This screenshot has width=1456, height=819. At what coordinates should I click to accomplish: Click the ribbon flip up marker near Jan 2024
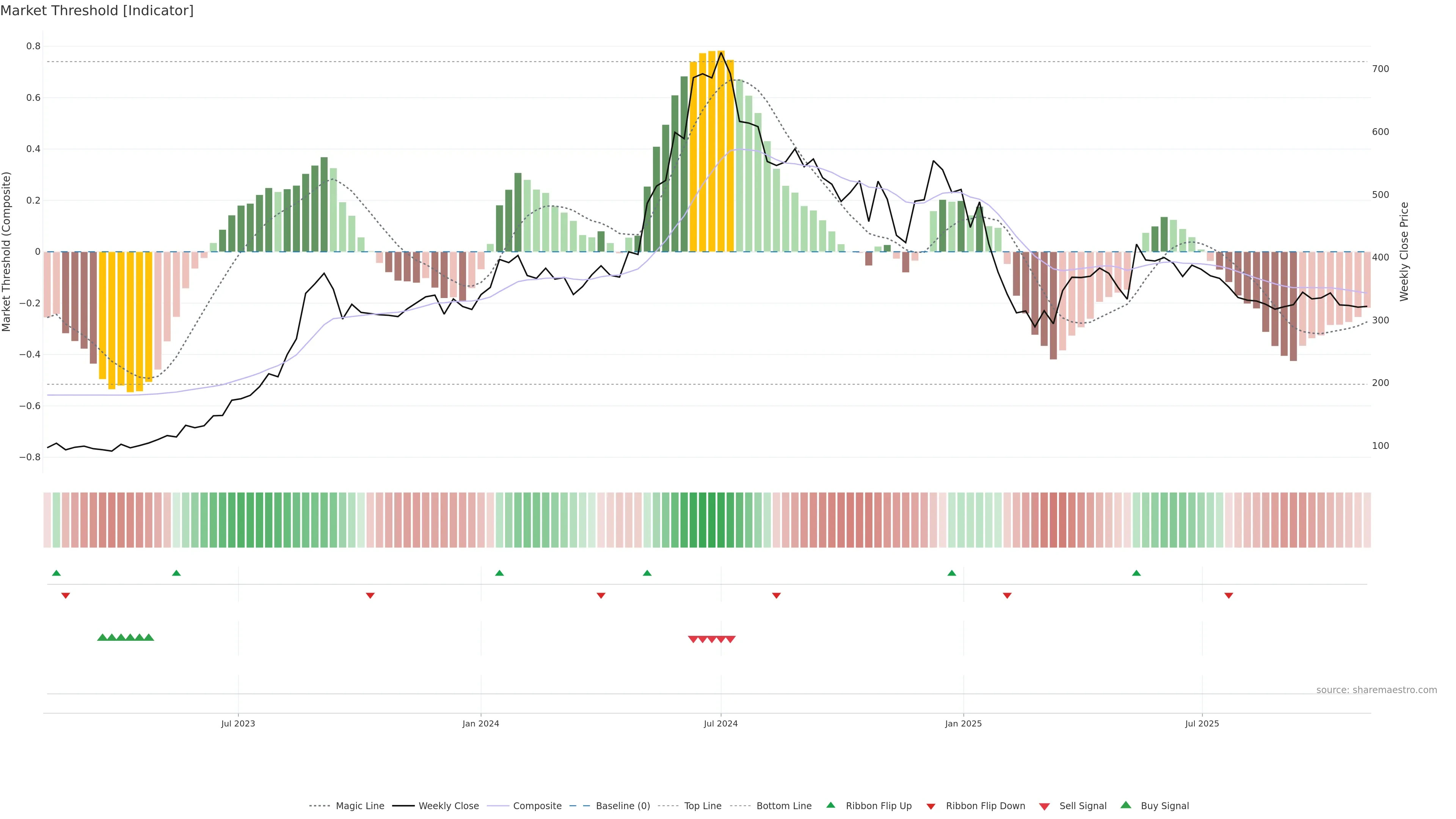point(499,573)
